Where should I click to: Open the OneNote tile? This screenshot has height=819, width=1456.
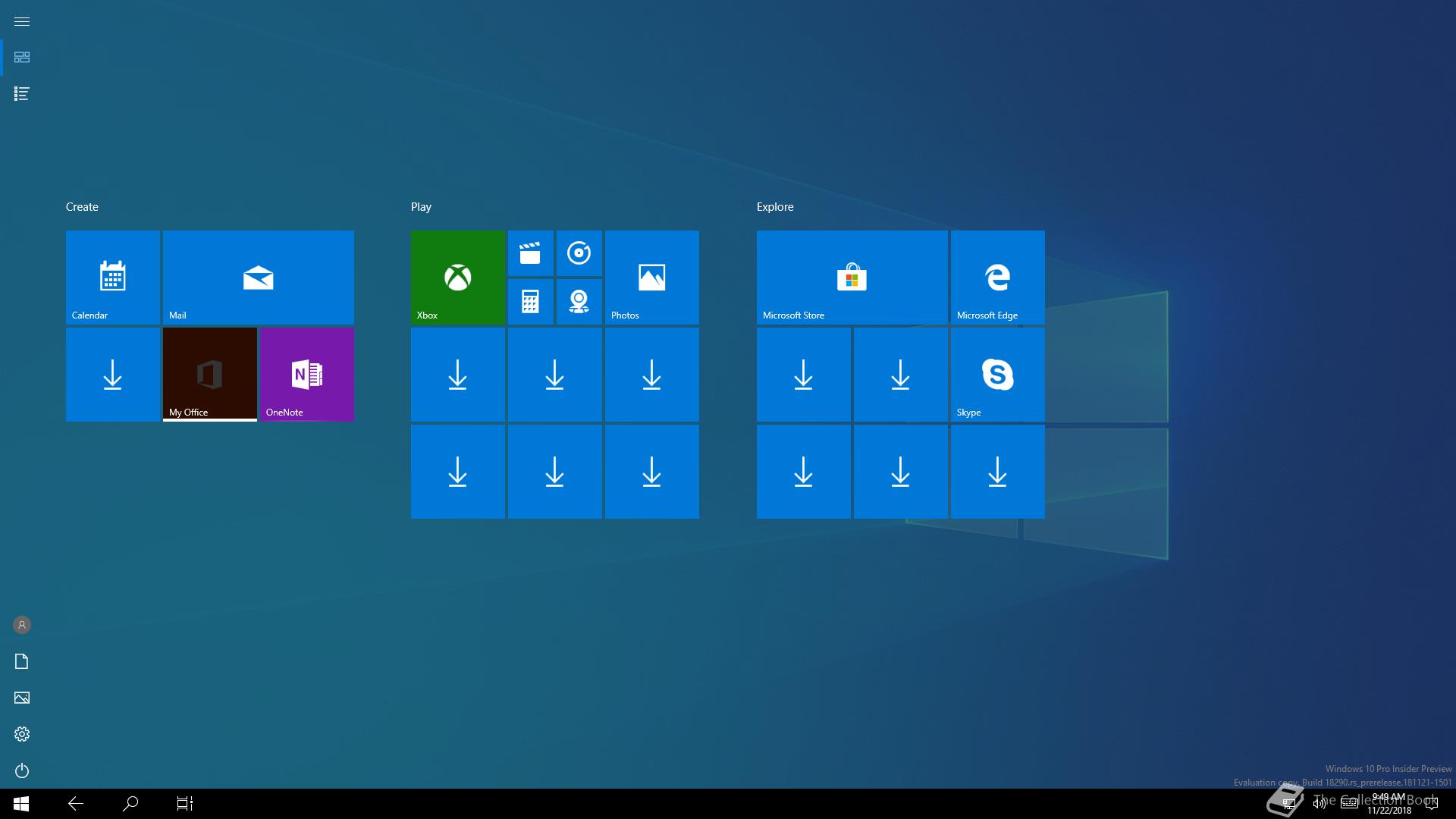pyautogui.click(x=306, y=375)
